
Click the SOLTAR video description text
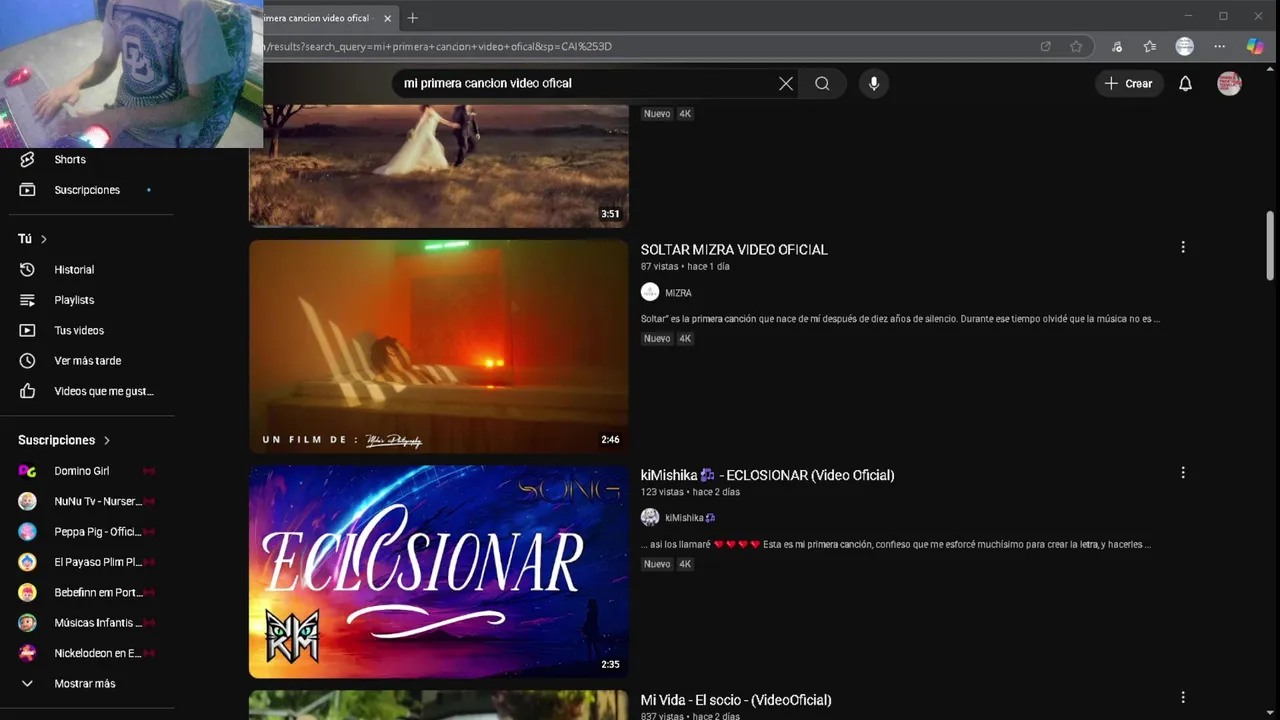pos(900,319)
